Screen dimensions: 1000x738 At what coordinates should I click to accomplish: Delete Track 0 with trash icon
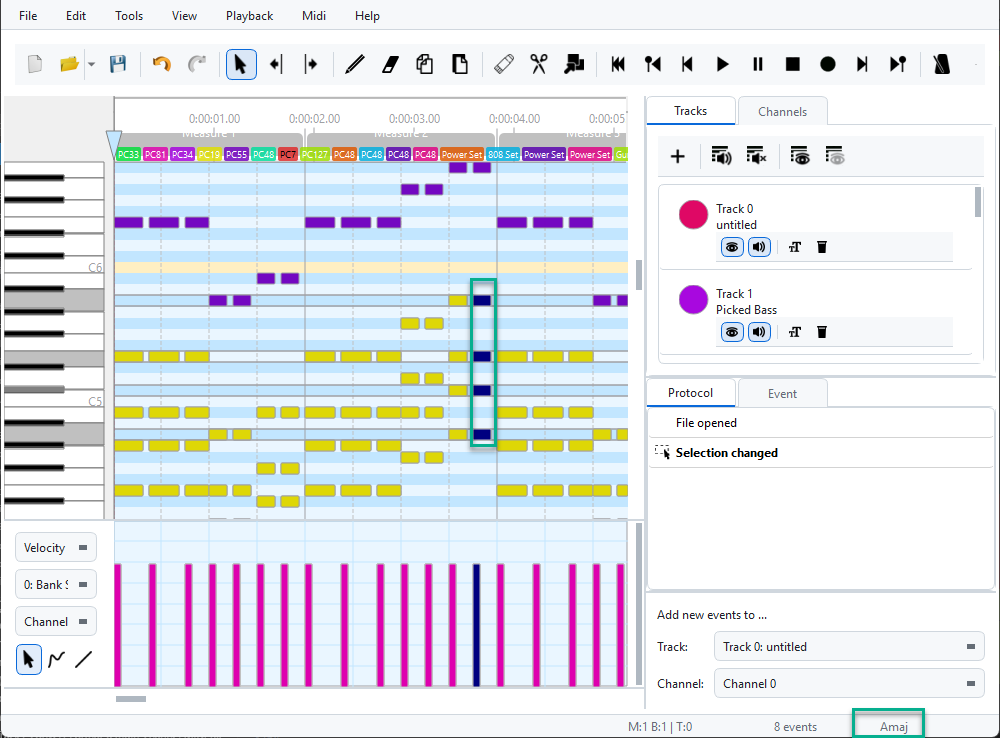(822, 247)
